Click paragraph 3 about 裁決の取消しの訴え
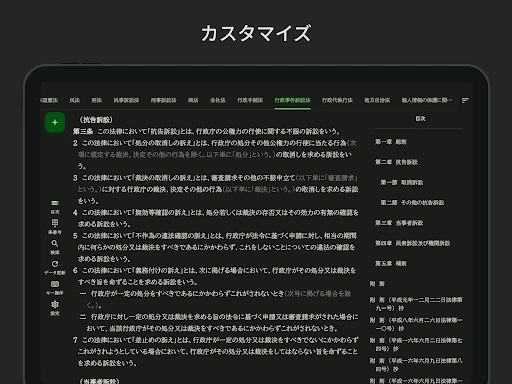Viewport: 512px width, 384px height. (x=216, y=189)
